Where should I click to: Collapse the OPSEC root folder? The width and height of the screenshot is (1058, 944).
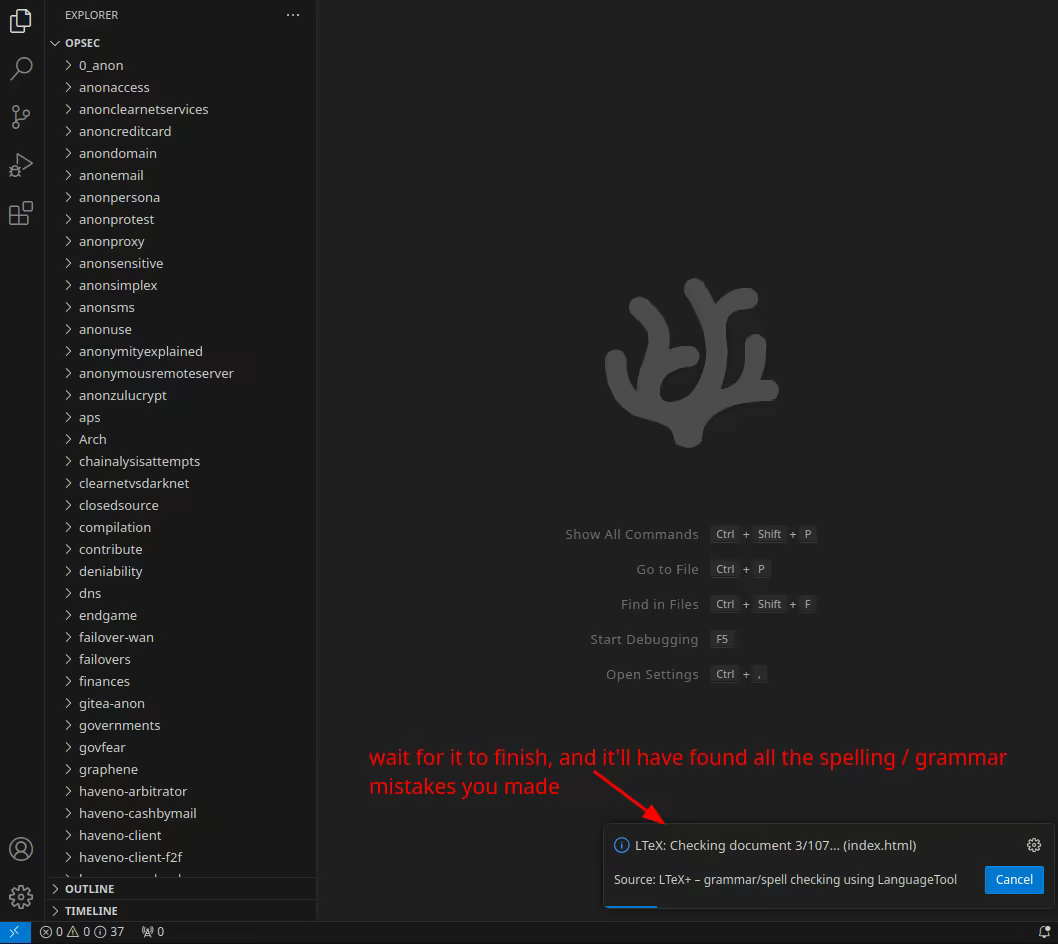(x=82, y=43)
